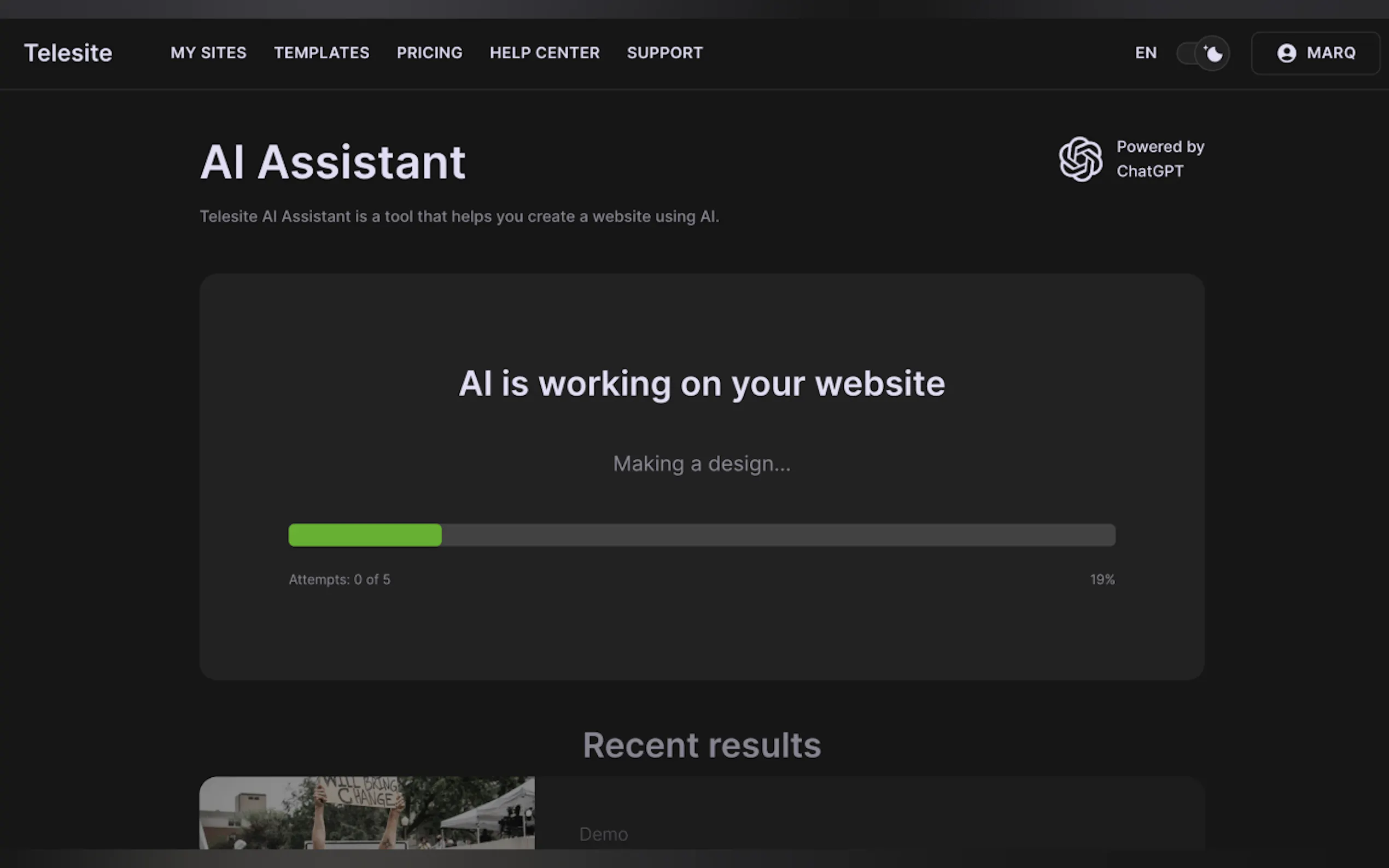Click the user avatar icon beside MARQ
This screenshot has height=868, width=1389.
point(1286,53)
